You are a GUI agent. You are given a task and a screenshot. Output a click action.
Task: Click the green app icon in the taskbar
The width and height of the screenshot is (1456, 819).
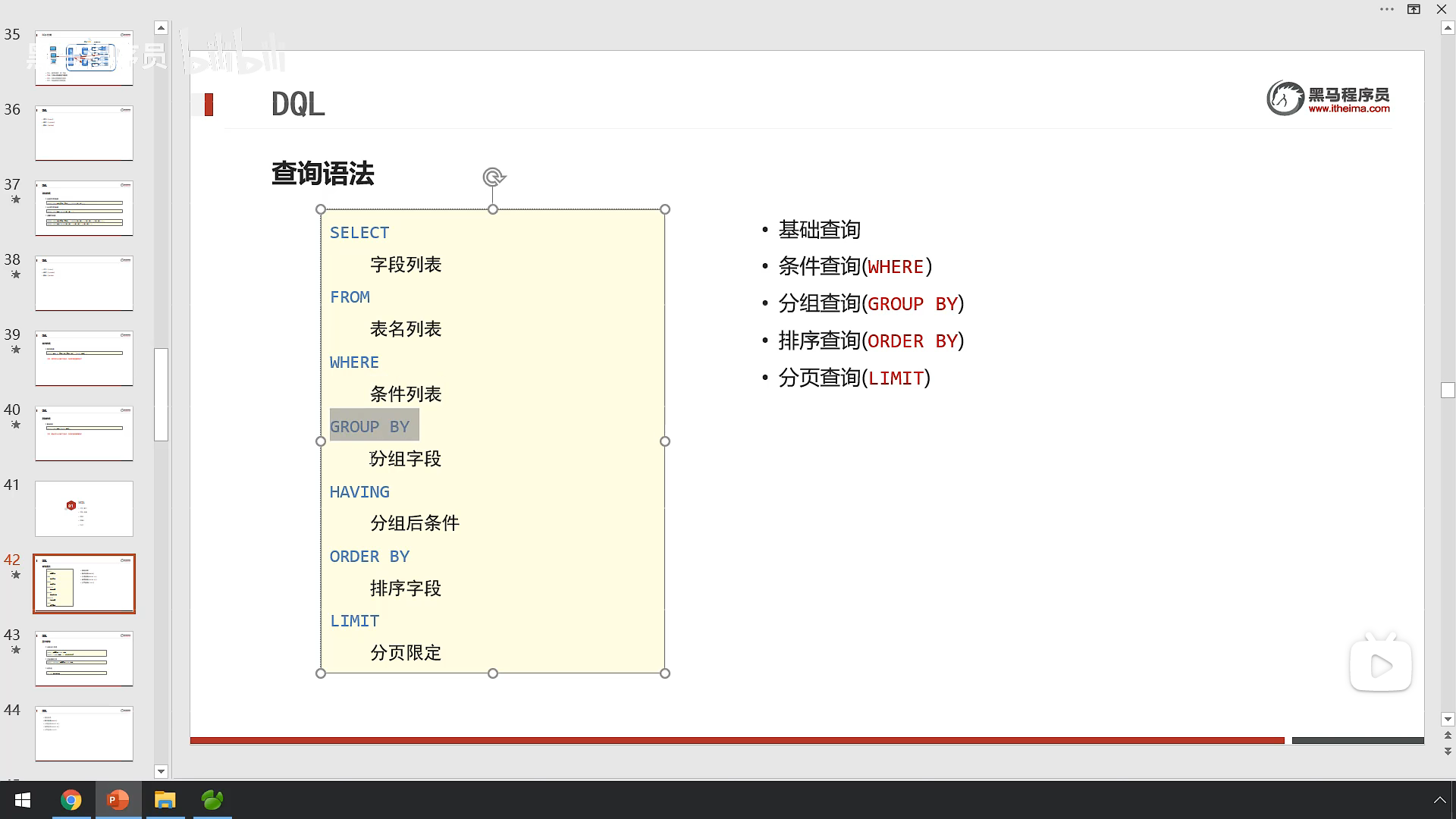pos(212,800)
